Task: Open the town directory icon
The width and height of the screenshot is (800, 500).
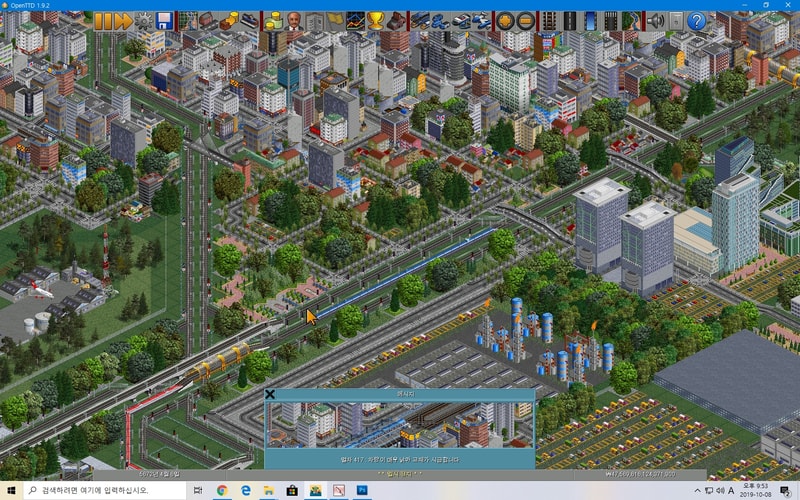Action: (208, 21)
